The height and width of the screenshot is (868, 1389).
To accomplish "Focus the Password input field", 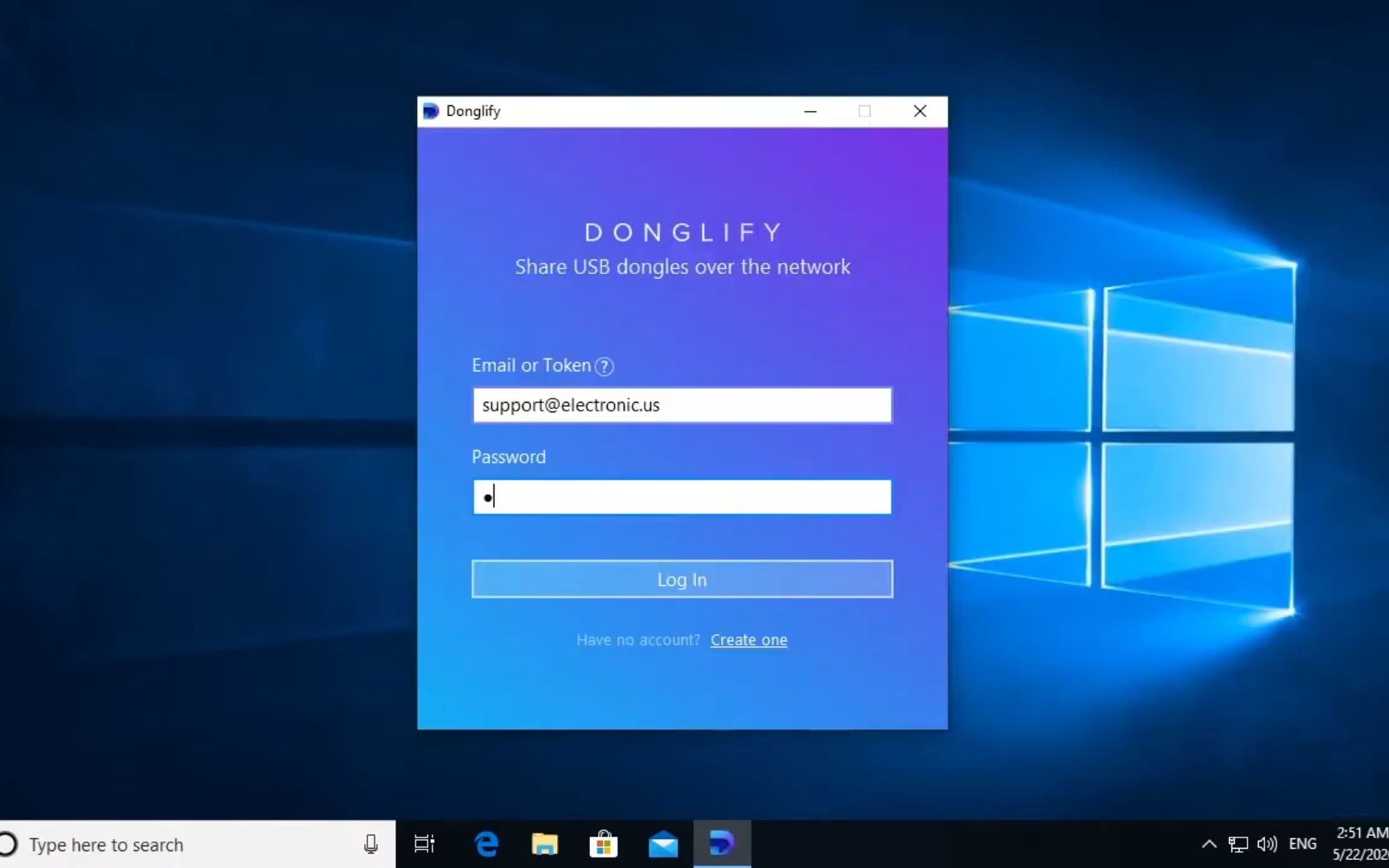I will tap(681, 497).
